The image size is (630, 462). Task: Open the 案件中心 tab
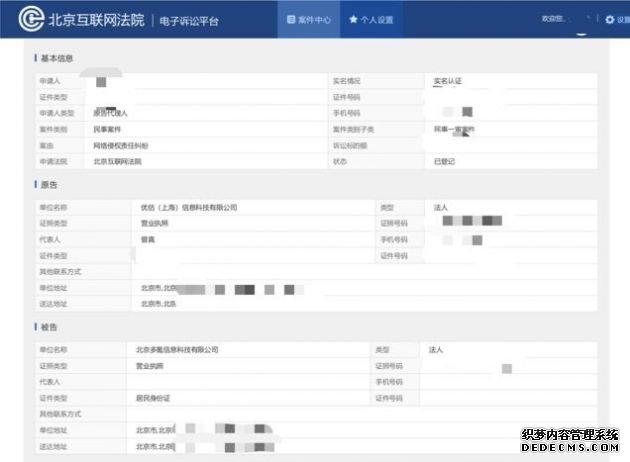coord(308,19)
